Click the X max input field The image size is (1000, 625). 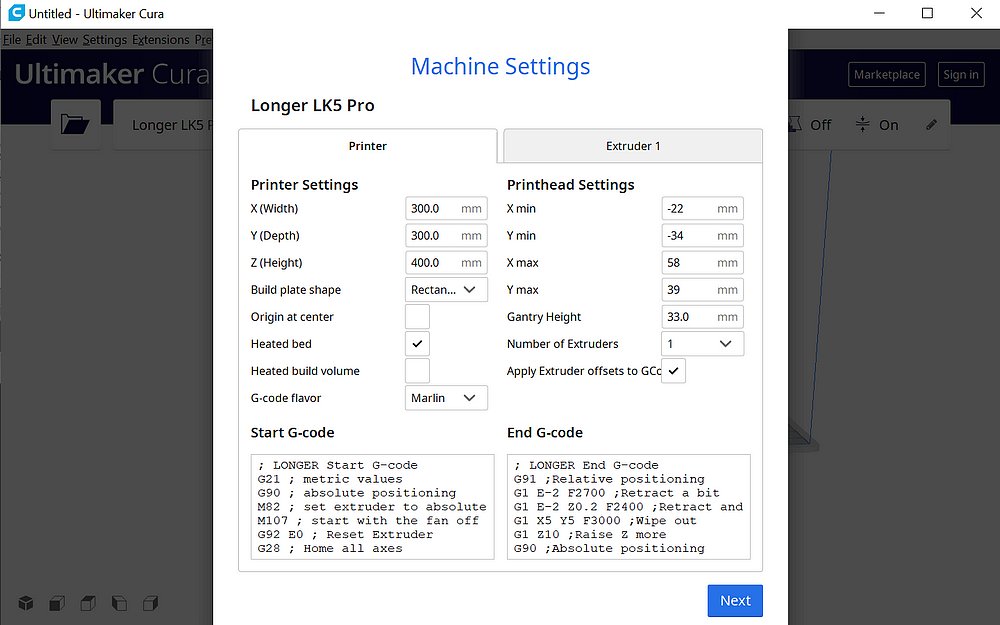click(702, 263)
